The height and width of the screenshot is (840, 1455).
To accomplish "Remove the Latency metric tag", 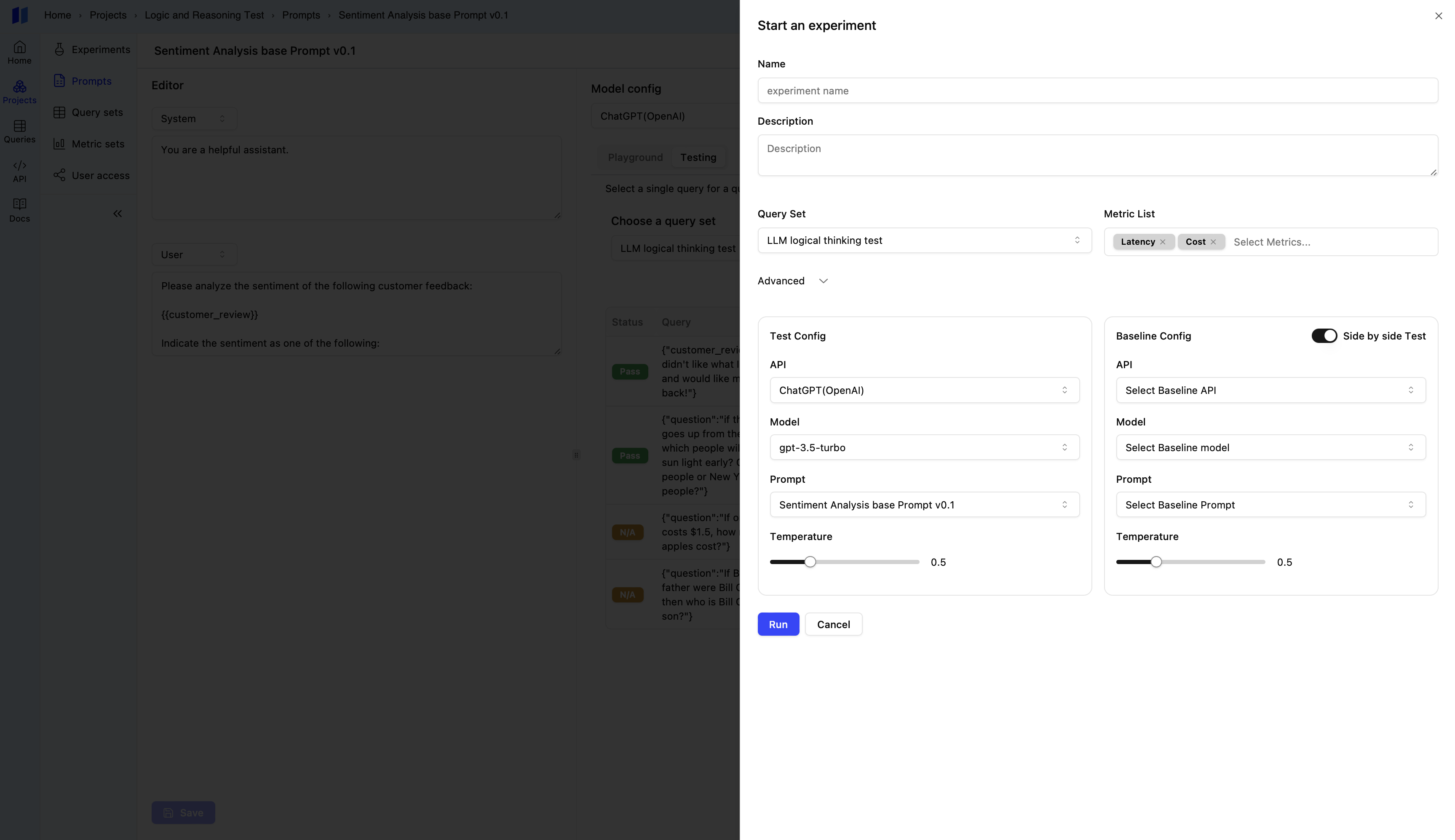I will coord(1163,242).
